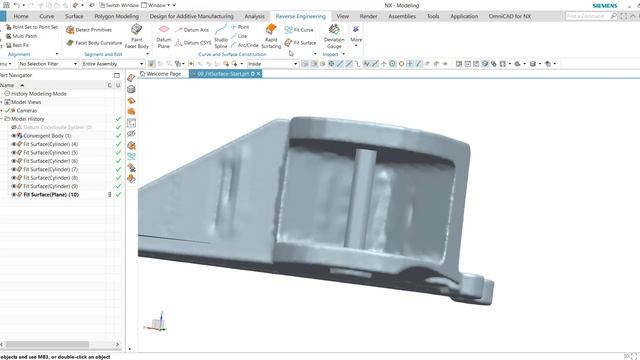The image size is (640, 360).
Task: Open the Entire Assembly scope dropdown
Action: pos(113,64)
